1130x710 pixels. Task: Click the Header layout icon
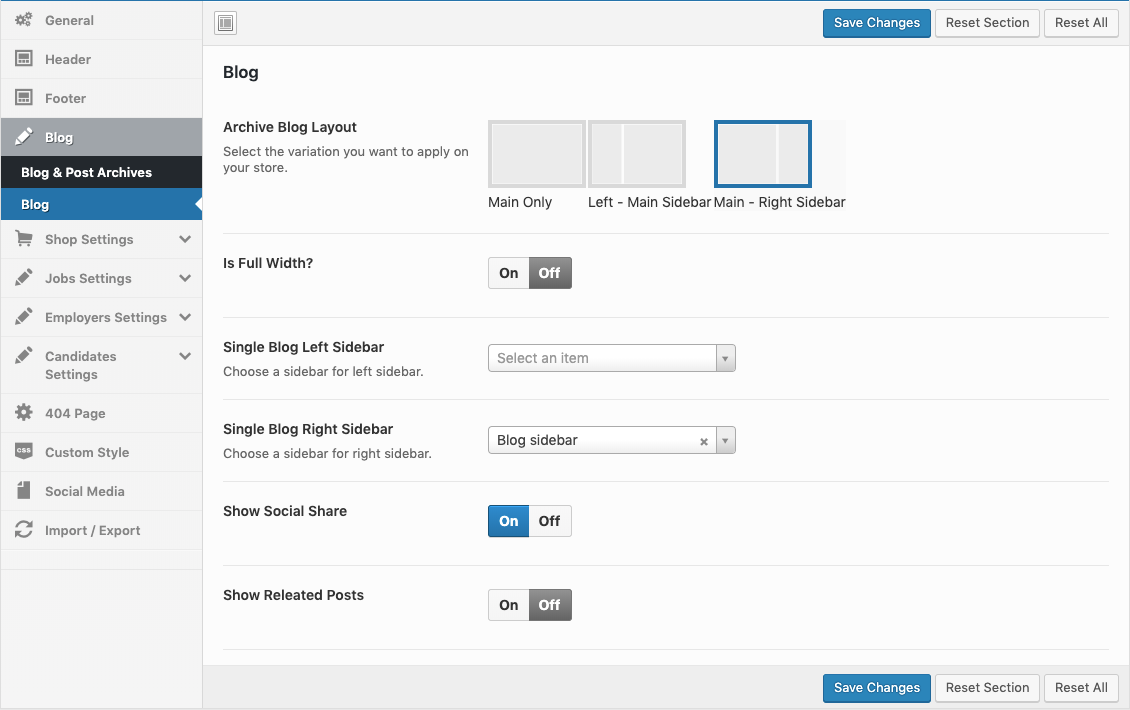[24, 59]
